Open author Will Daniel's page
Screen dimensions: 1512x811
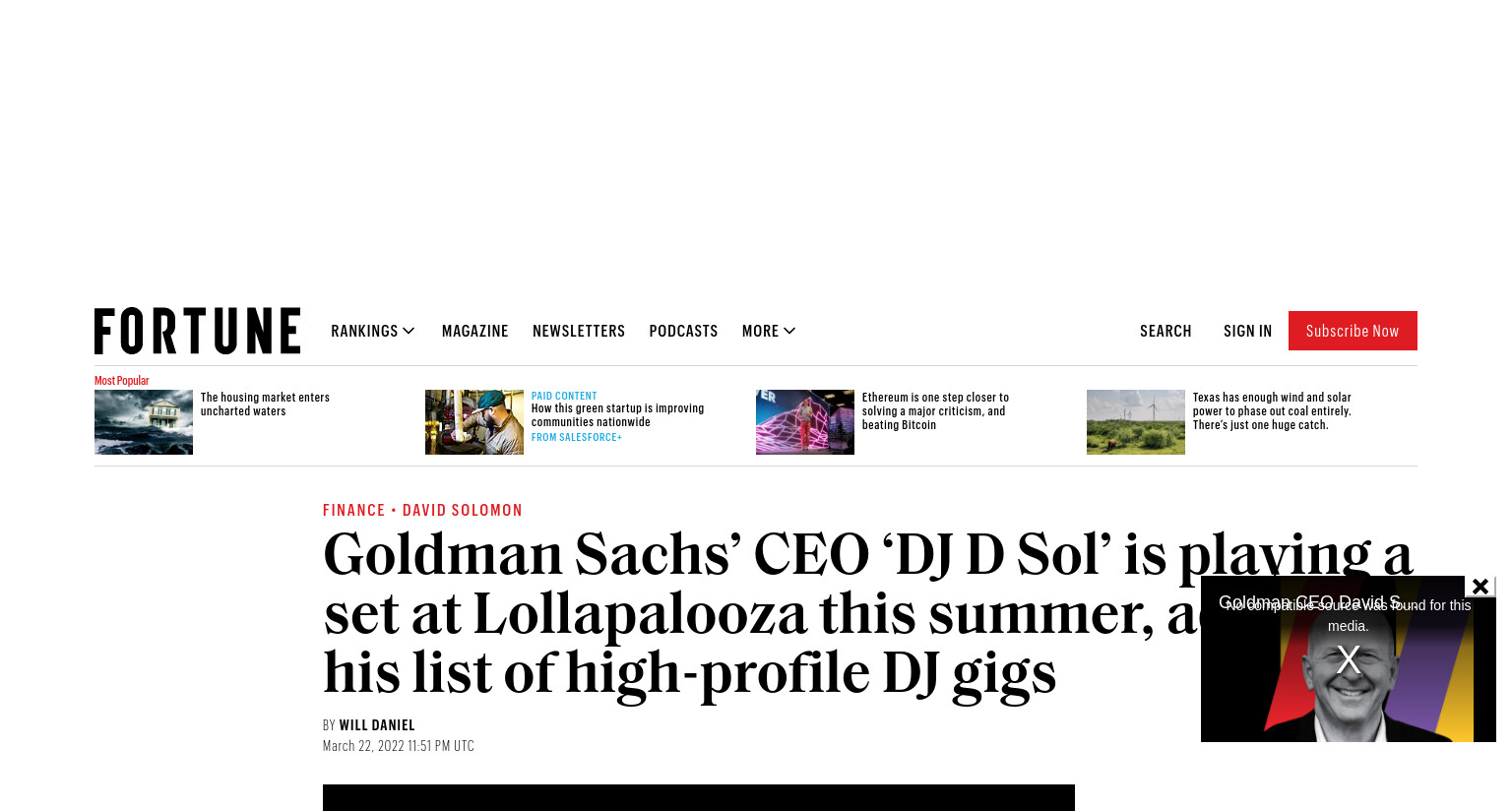click(377, 725)
